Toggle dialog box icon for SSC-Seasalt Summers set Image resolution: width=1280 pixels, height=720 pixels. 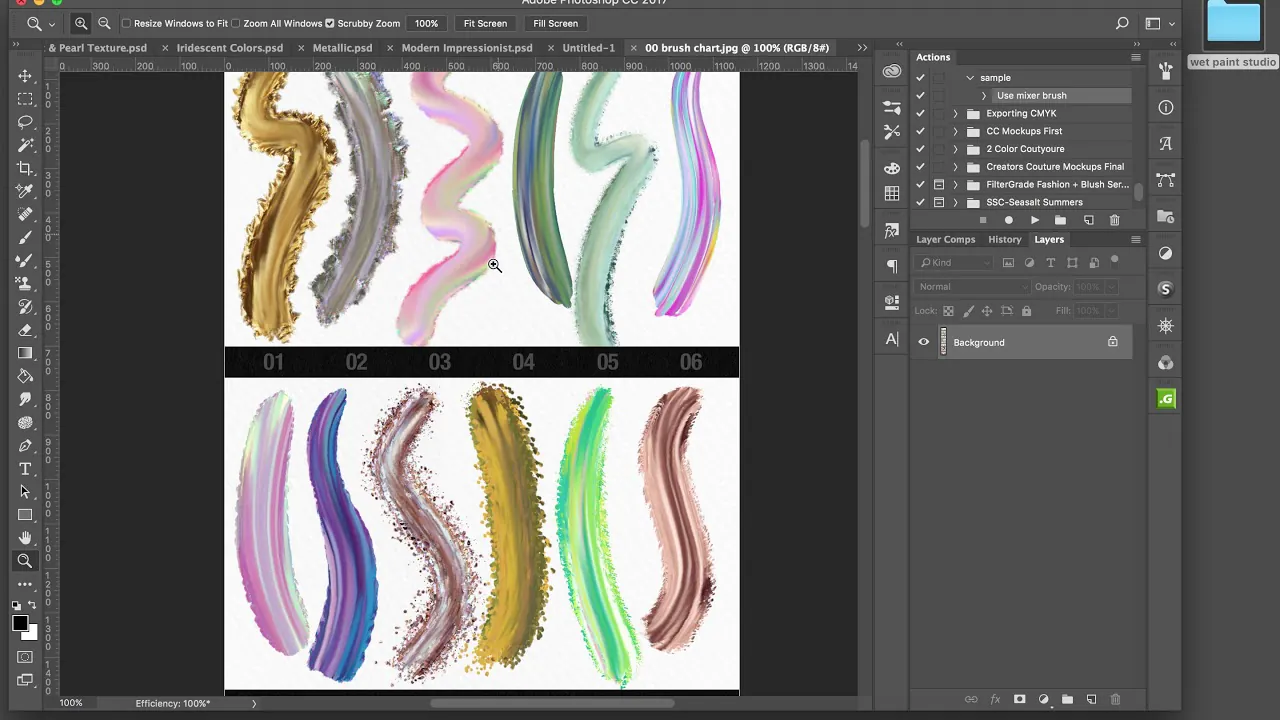click(938, 202)
